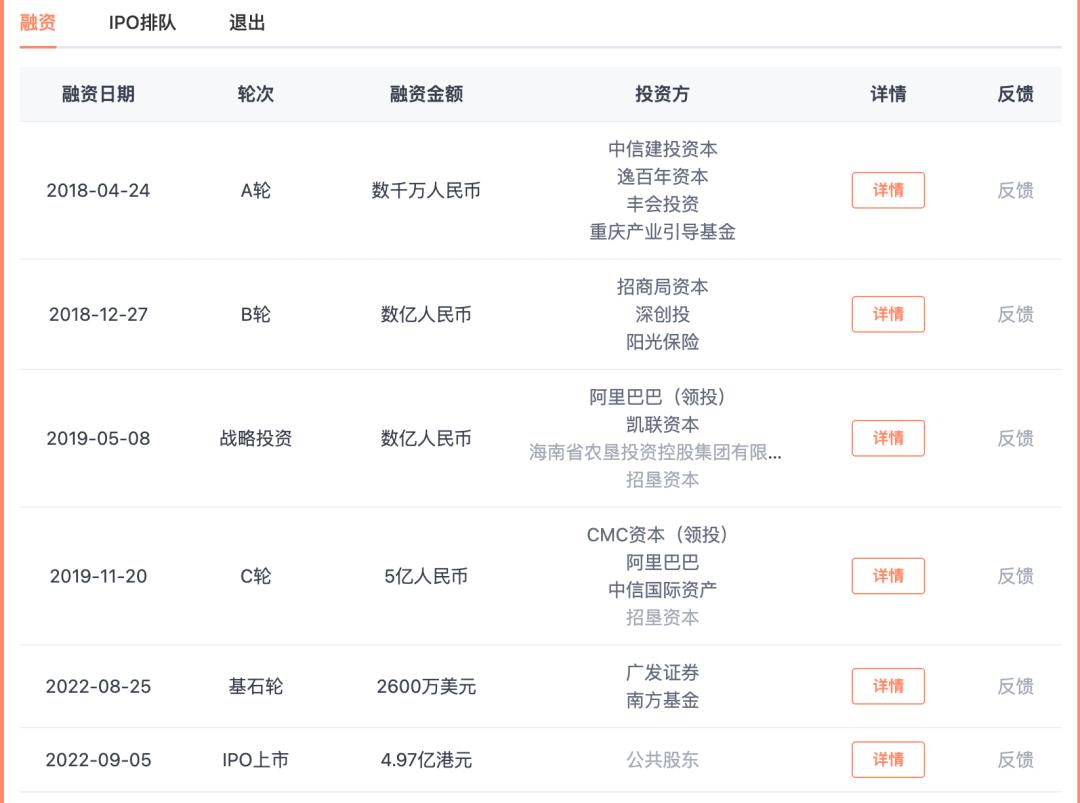This screenshot has height=803, width=1080.
Task: Send 反馈 for the 2018-12-27 financing
Action: (x=1015, y=314)
